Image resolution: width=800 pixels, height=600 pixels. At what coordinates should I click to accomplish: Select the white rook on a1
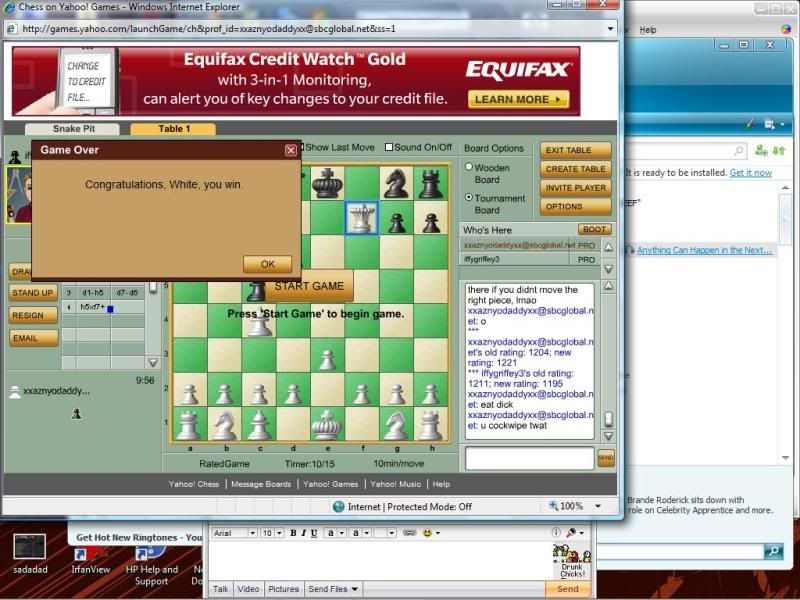pyautogui.click(x=189, y=425)
